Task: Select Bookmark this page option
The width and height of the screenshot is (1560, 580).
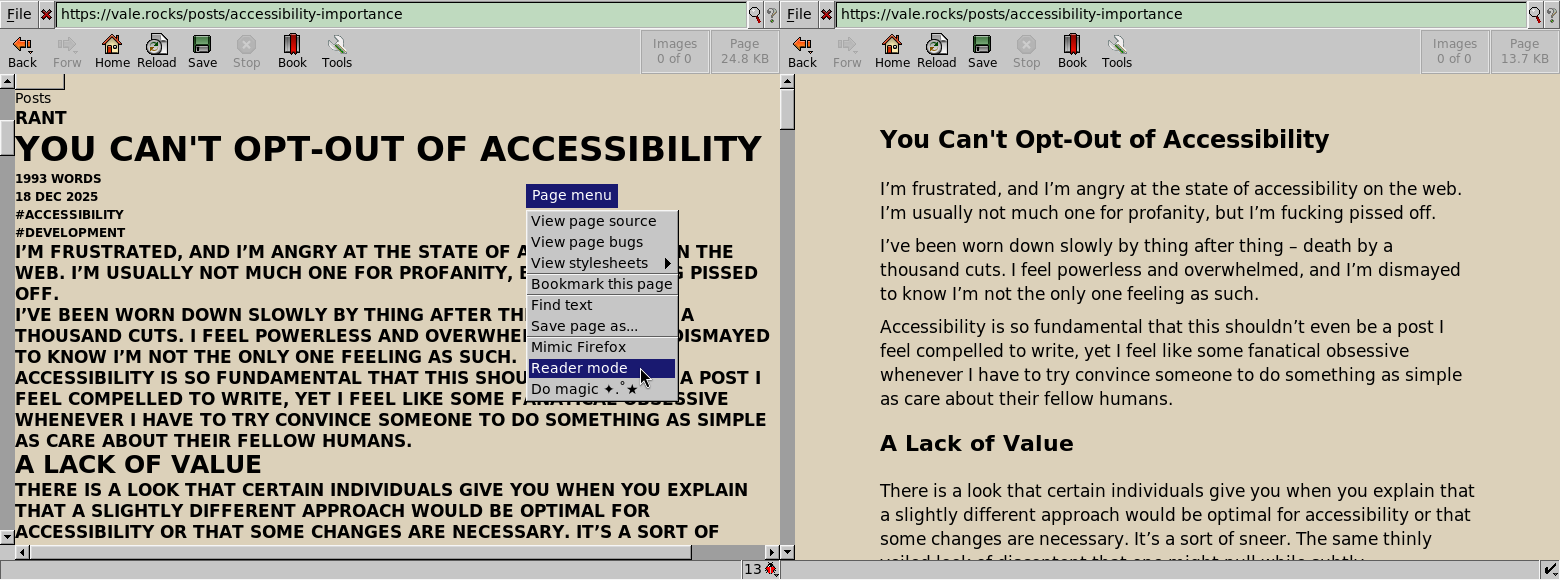Action: [x=601, y=284]
